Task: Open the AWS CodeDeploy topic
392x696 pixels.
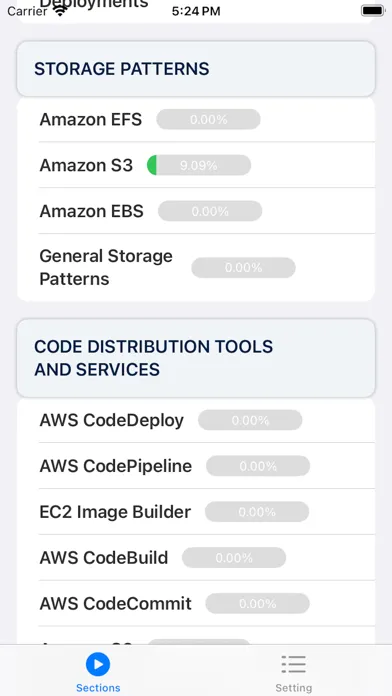Action: 196,420
